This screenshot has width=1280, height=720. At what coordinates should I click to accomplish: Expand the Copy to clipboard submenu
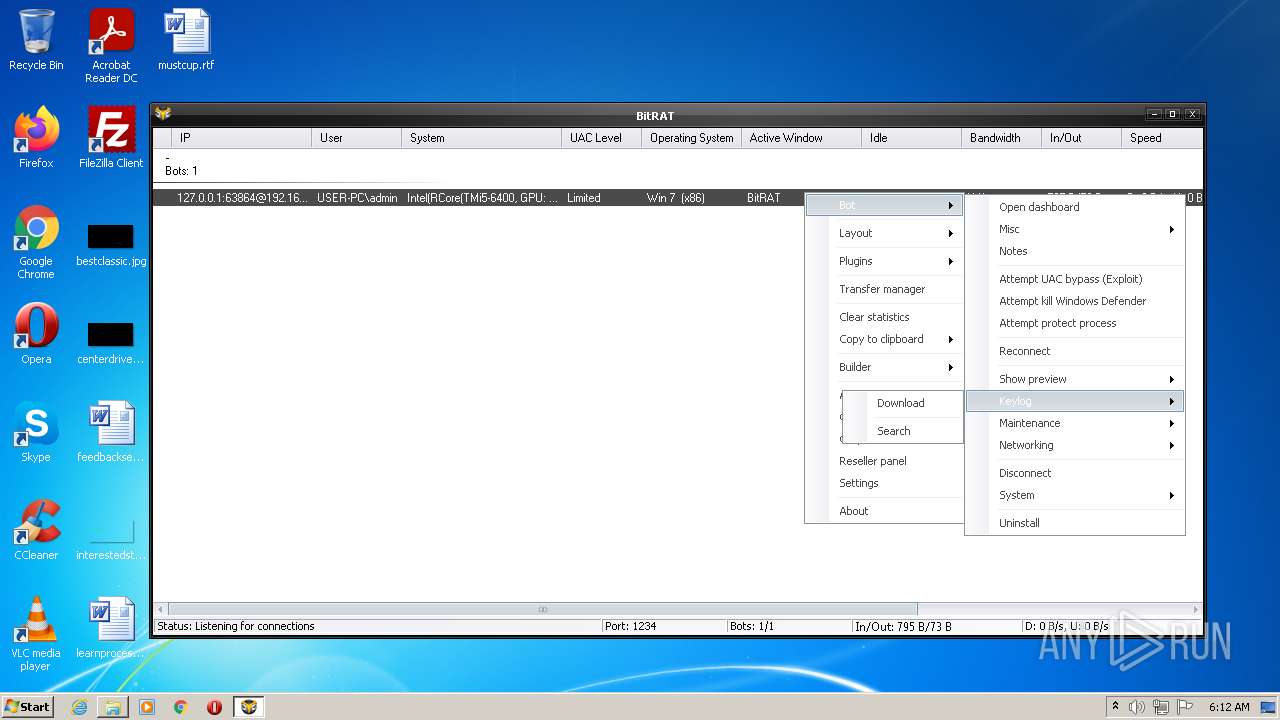point(885,339)
